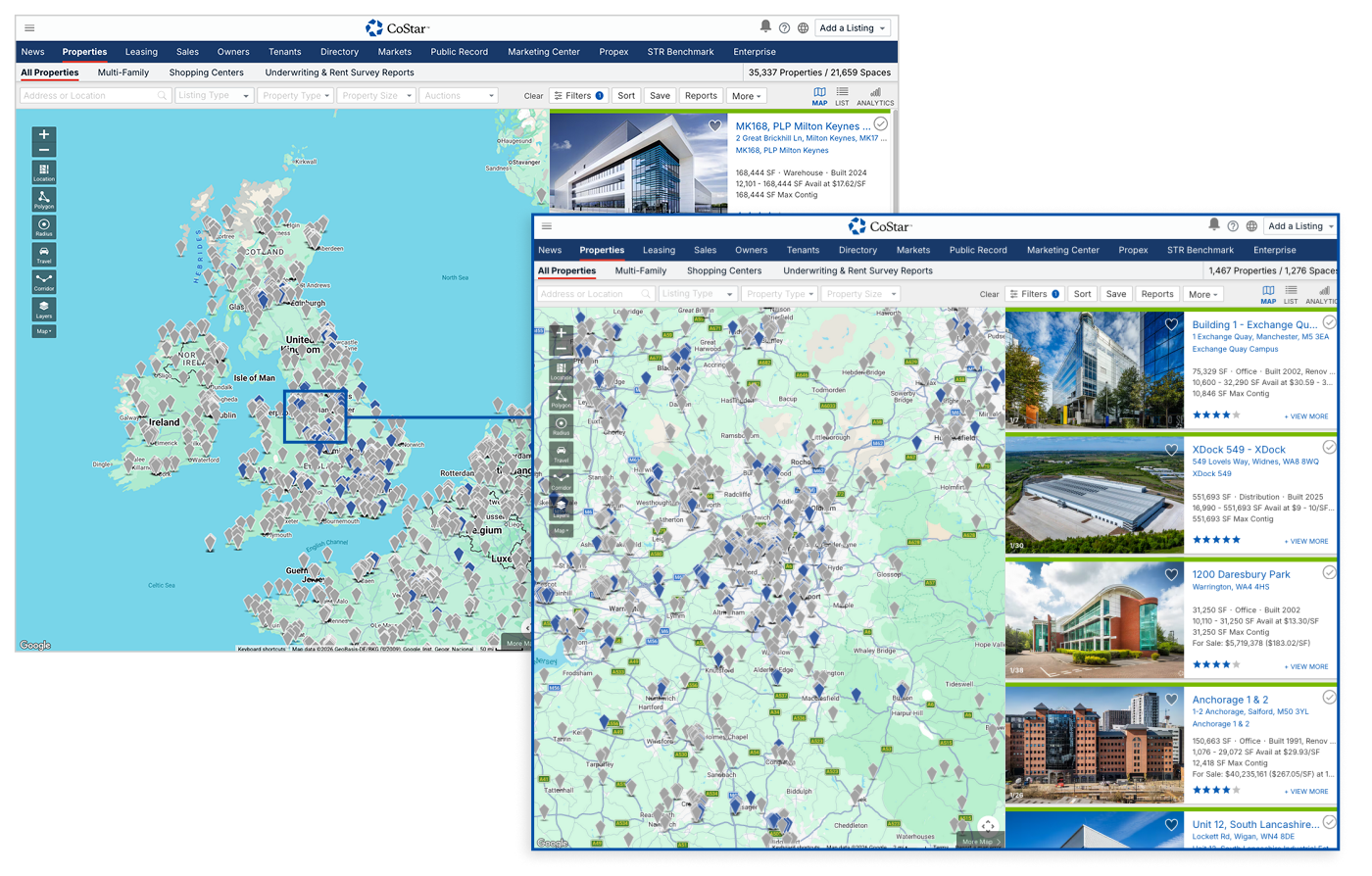Click the Address or Location search field in back window

click(x=95, y=96)
